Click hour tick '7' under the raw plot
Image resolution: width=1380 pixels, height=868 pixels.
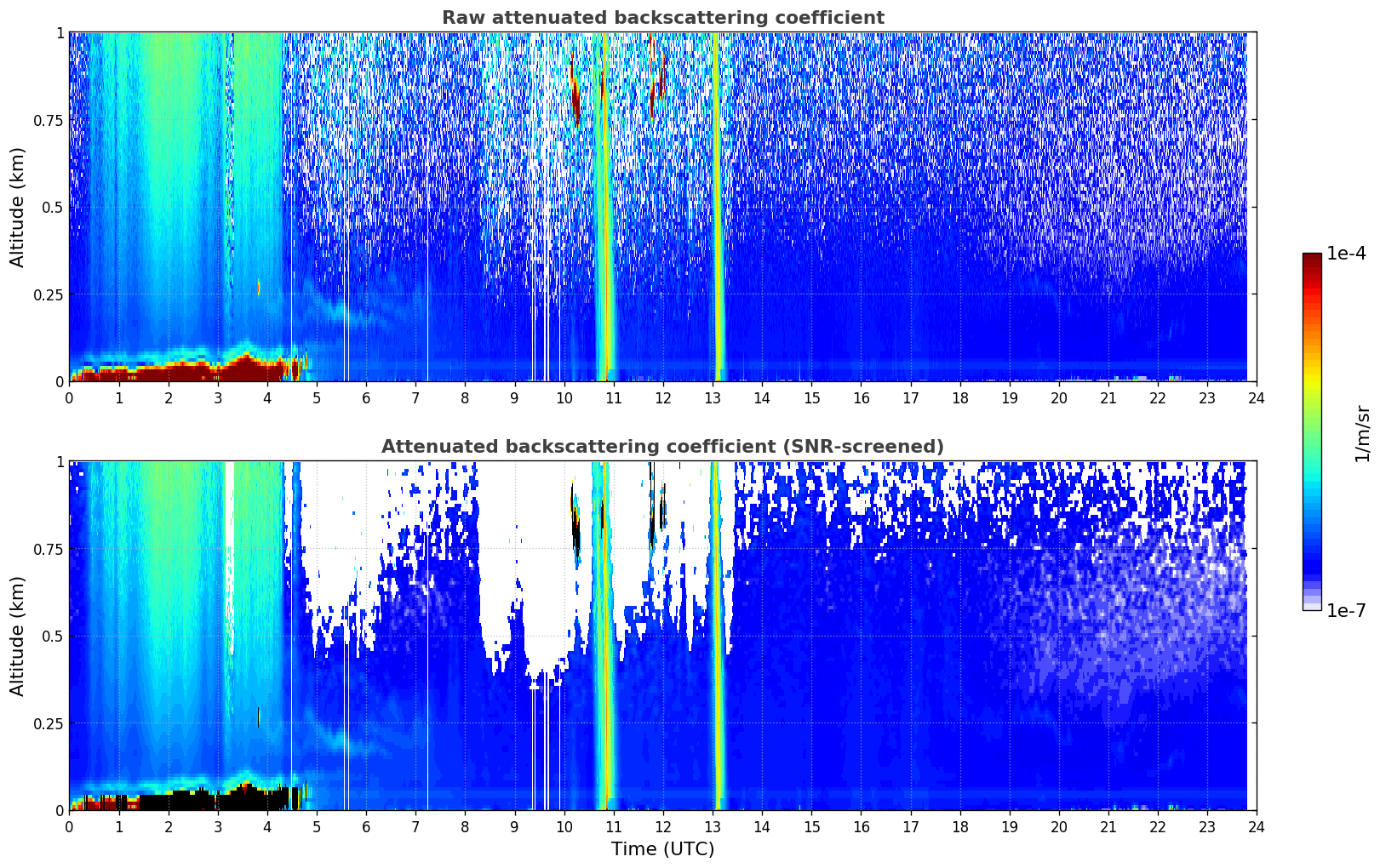[415, 397]
